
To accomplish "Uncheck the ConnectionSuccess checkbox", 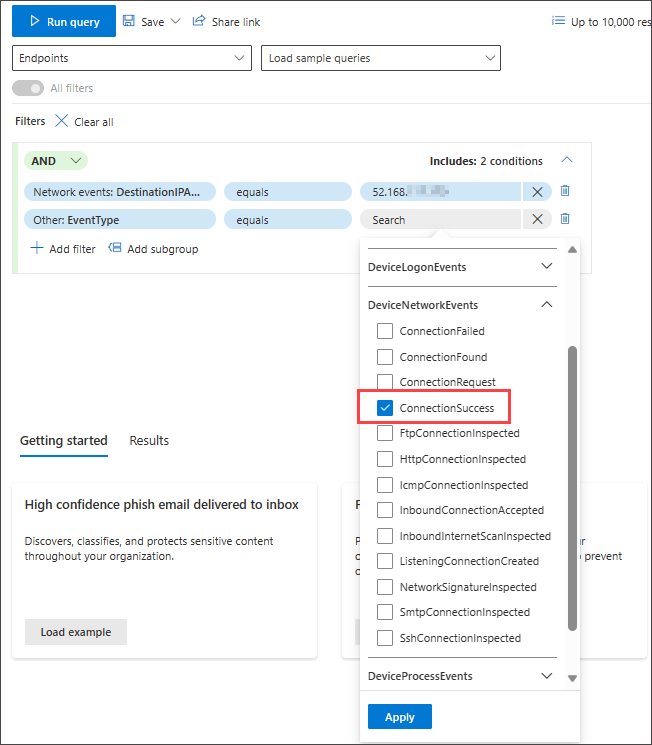I will 384,408.
